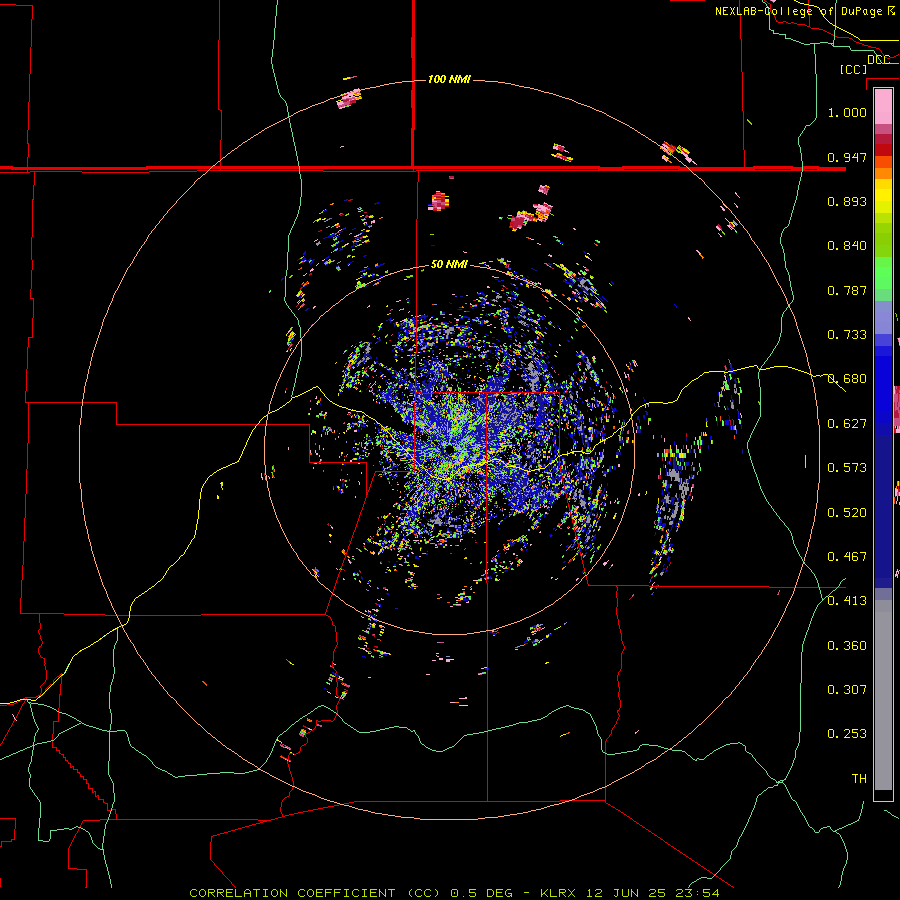Click the 0.467 scale value

(x=847, y=557)
